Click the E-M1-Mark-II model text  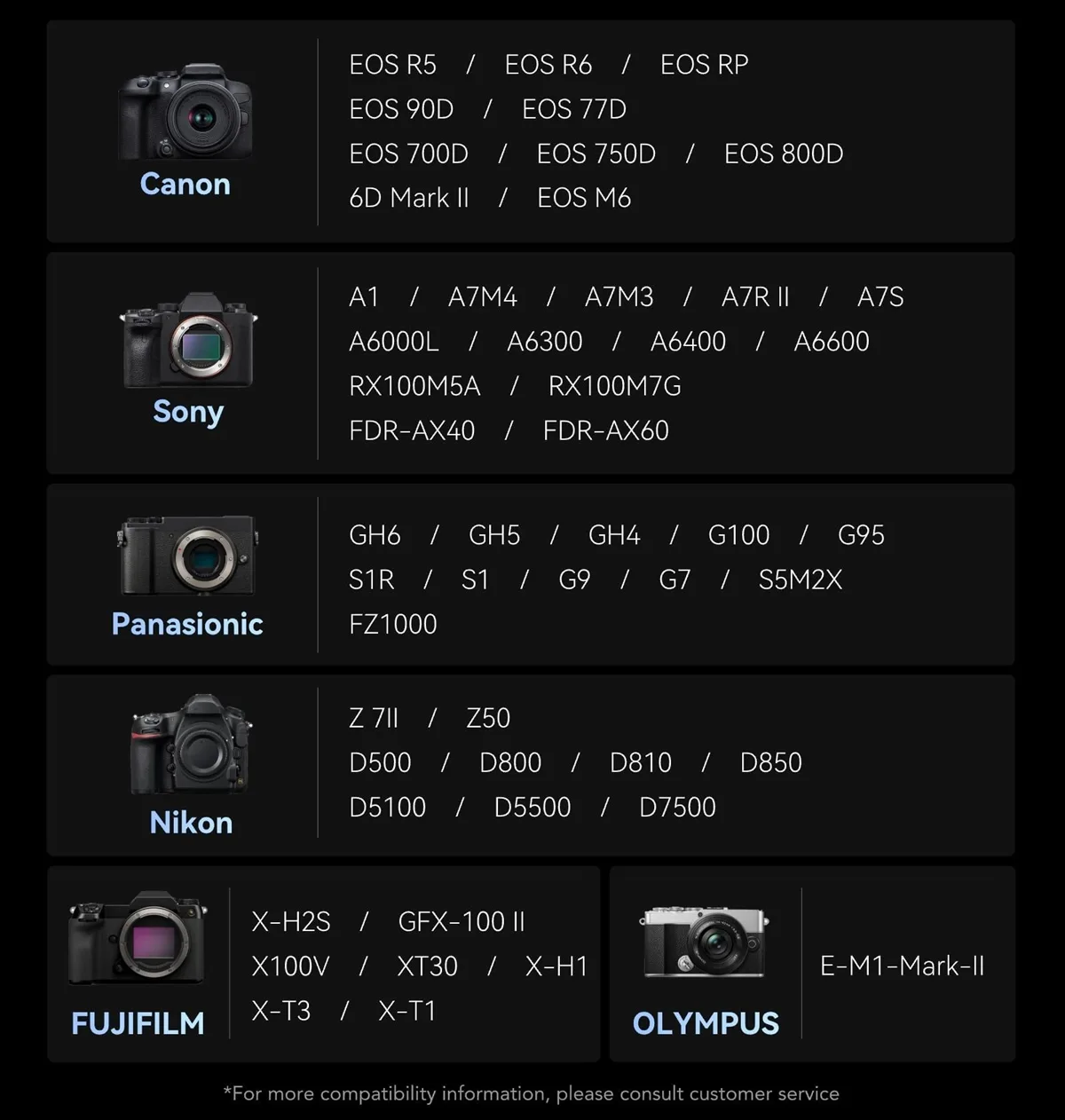click(902, 966)
